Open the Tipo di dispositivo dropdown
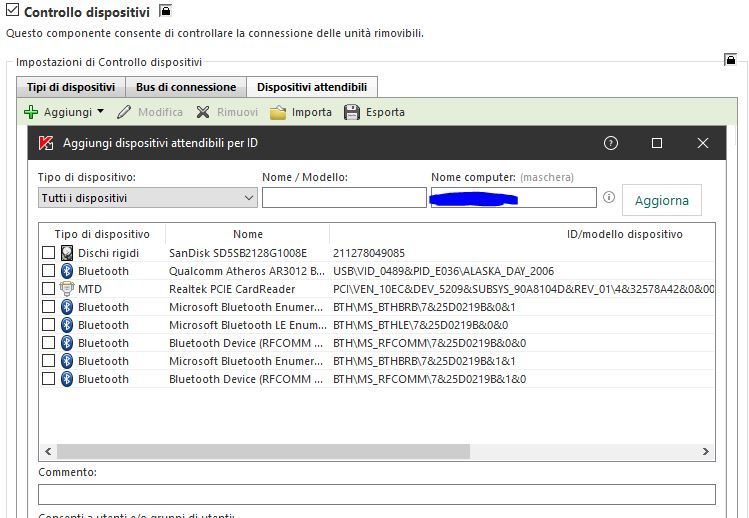Viewport: 749px width, 518px height. pyautogui.click(x=148, y=198)
